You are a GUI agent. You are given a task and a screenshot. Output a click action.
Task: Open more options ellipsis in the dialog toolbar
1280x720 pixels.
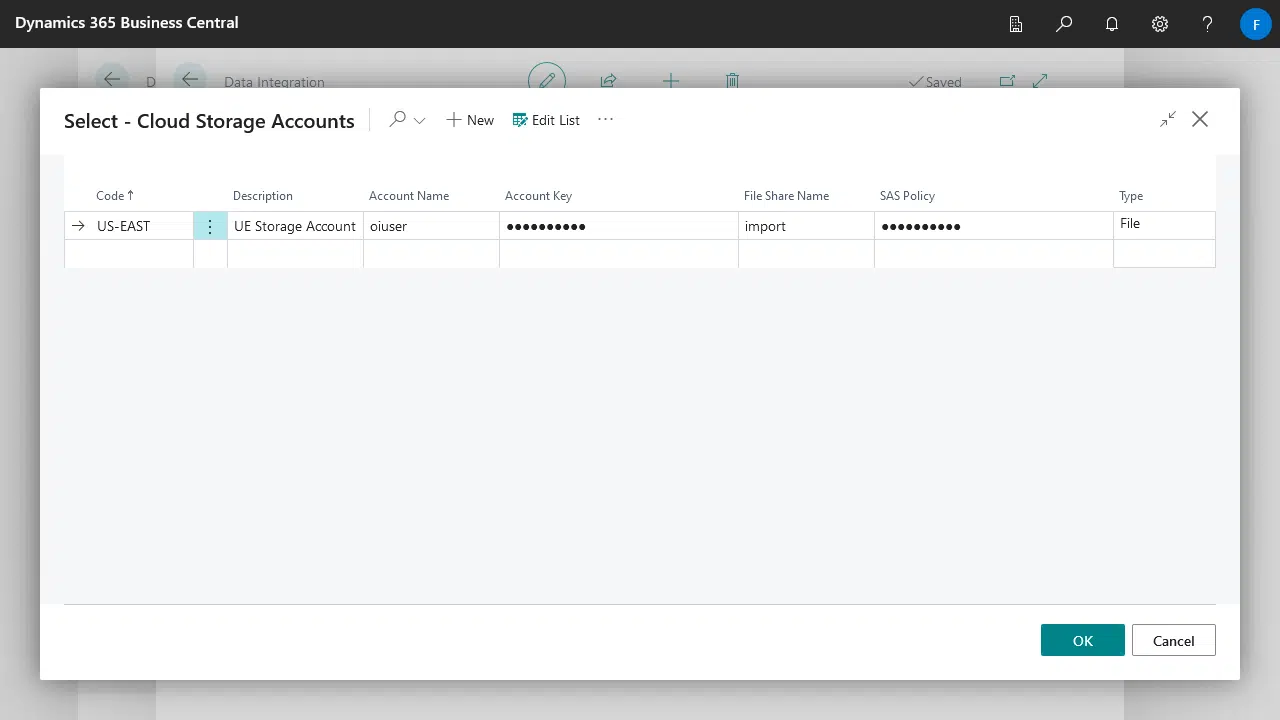click(605, 119)
